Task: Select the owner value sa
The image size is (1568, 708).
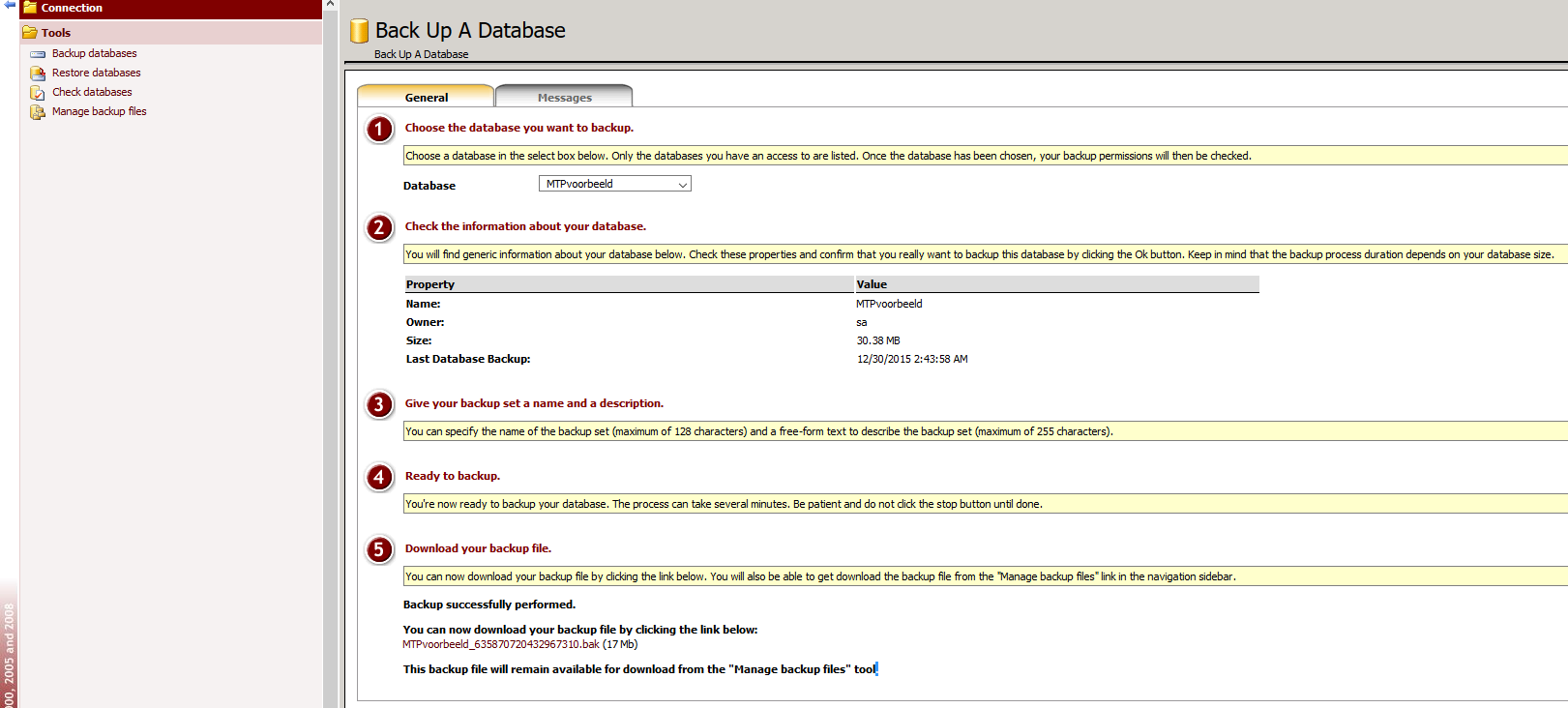Action: click(862, 322)
